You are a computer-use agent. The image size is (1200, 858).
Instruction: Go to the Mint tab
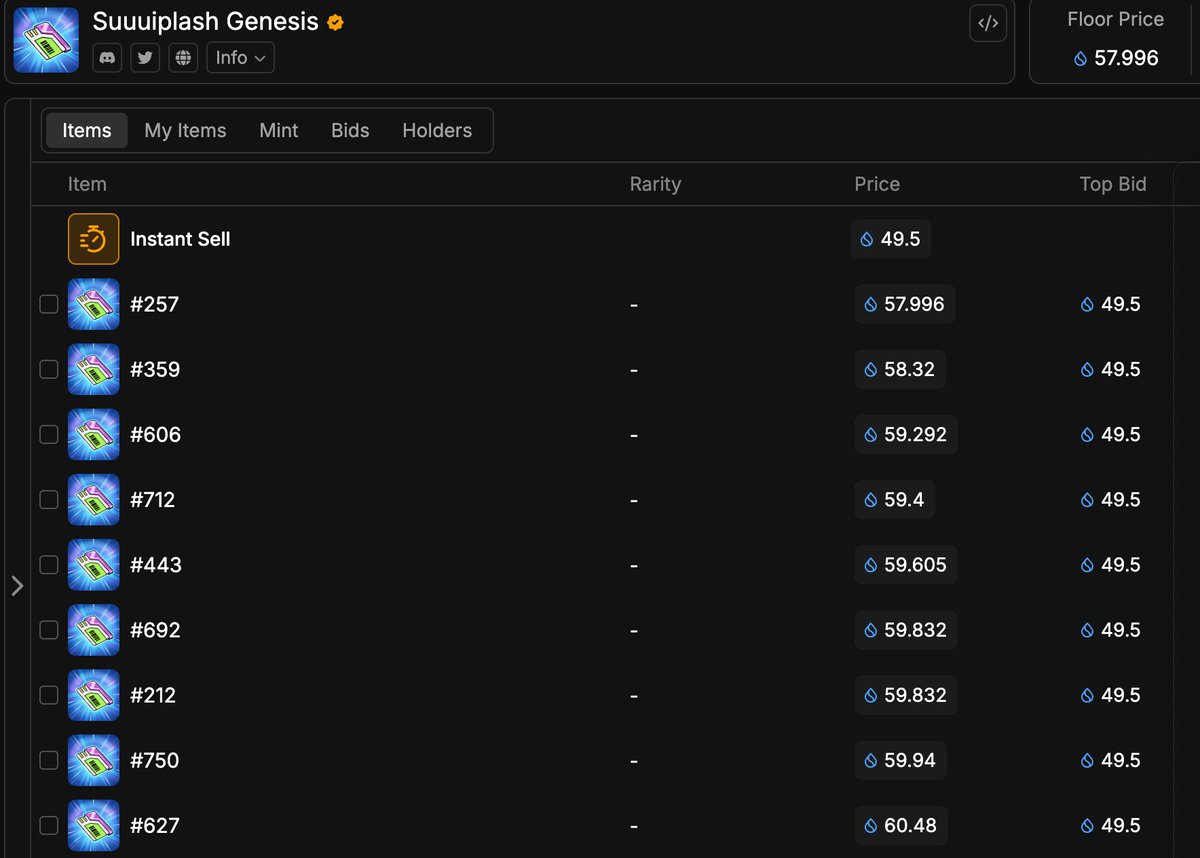[x=278, y=131]
